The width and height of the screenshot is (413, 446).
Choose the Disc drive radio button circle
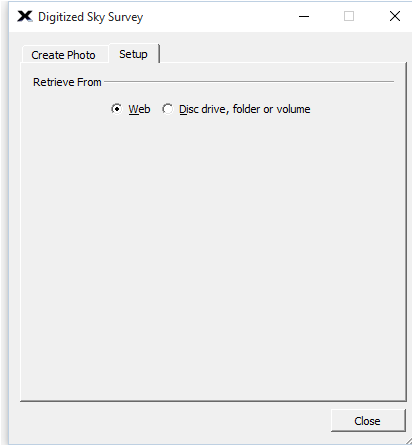[167, 109]
